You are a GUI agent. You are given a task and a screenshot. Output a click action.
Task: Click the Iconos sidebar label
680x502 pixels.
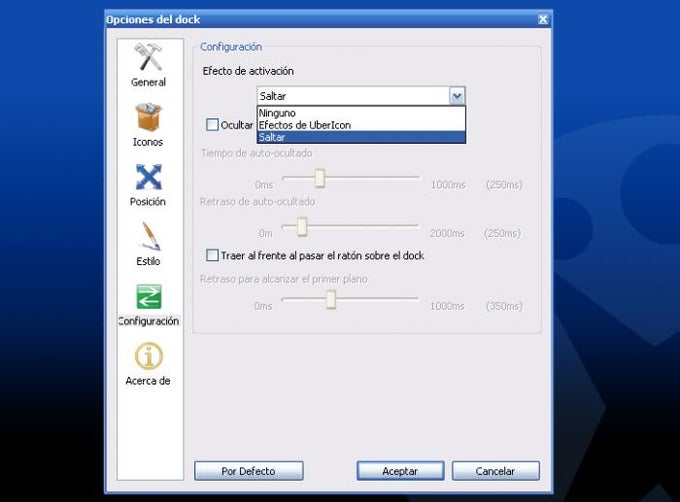148,142
